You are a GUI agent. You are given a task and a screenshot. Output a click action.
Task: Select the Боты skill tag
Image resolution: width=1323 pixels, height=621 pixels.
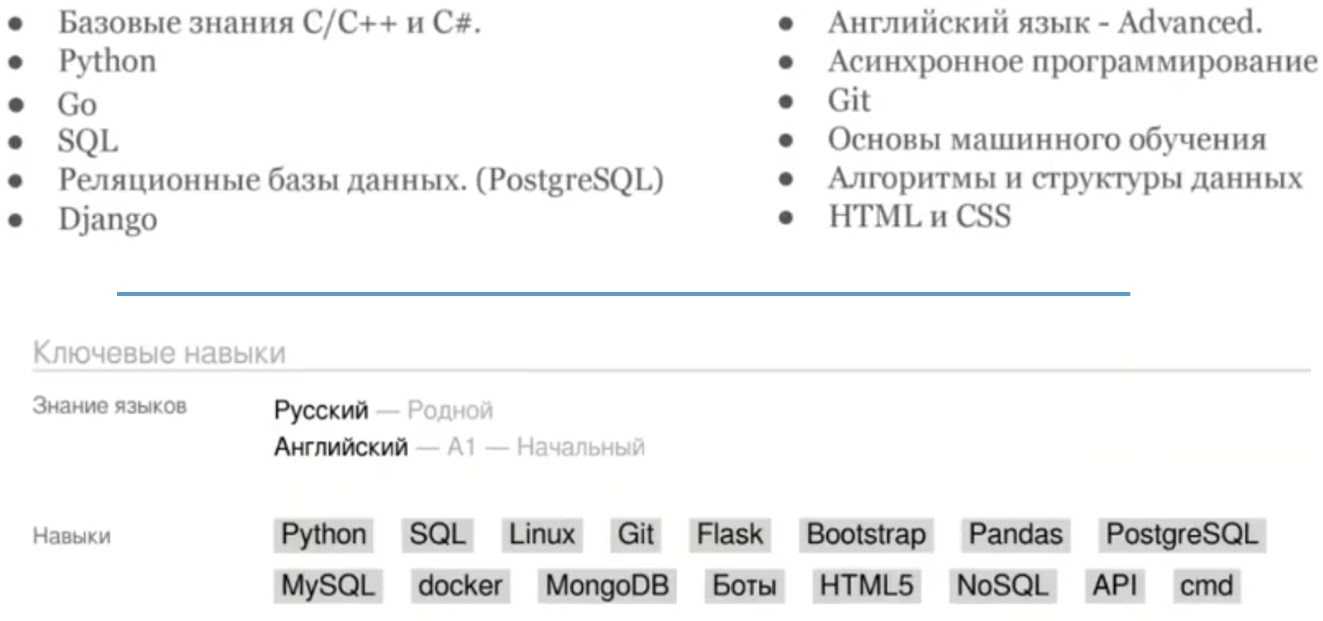click(x=744, y=586)
